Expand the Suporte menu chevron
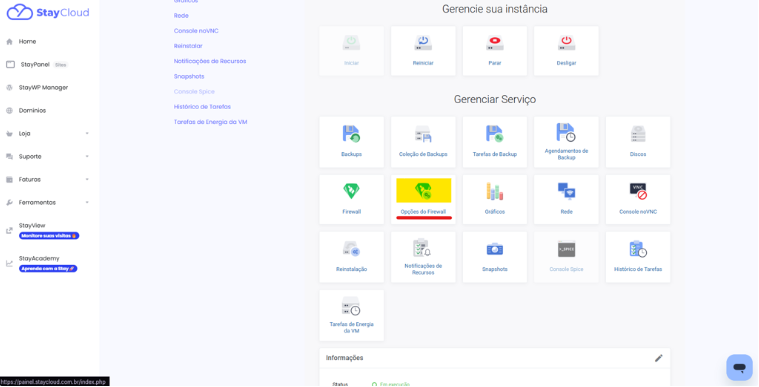Image resolution: width=759 pixels, height=387 pixels. [x=87, y=156]
